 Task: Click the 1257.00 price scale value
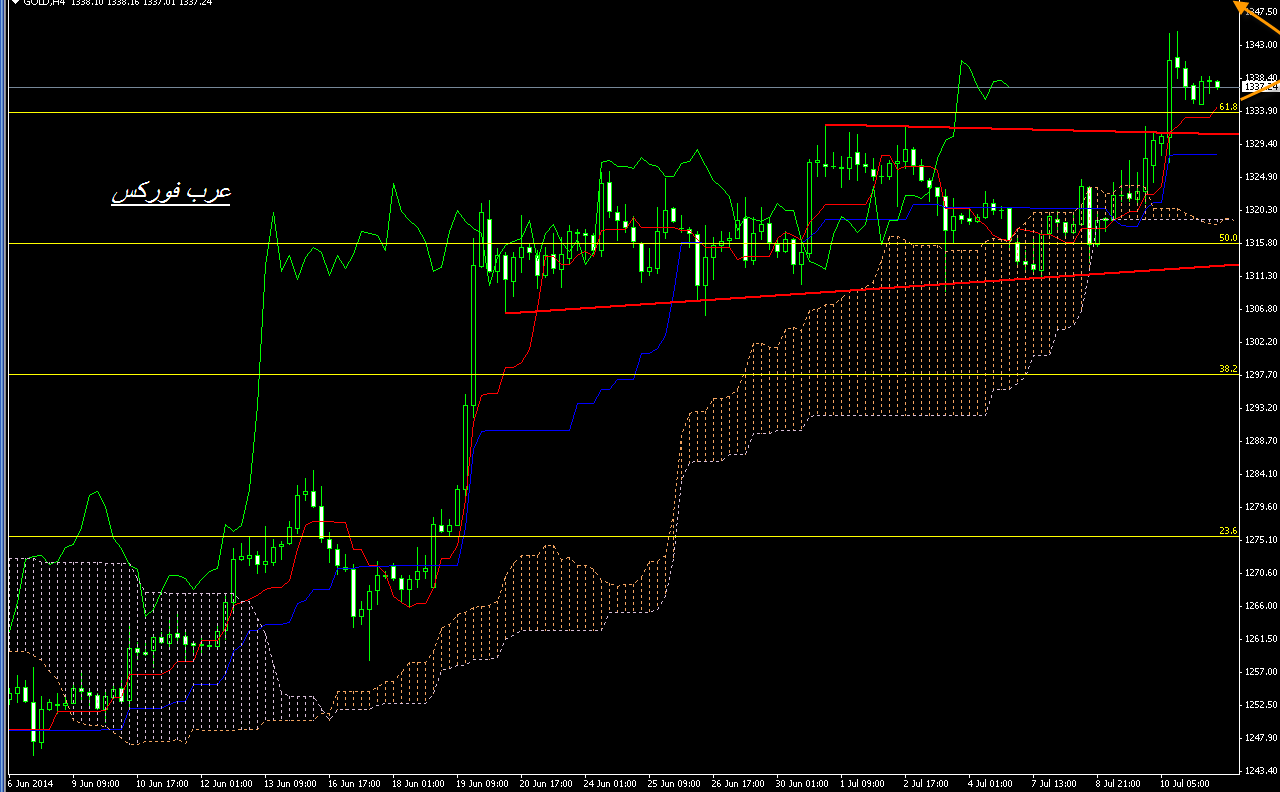(x=1260, y=671)
